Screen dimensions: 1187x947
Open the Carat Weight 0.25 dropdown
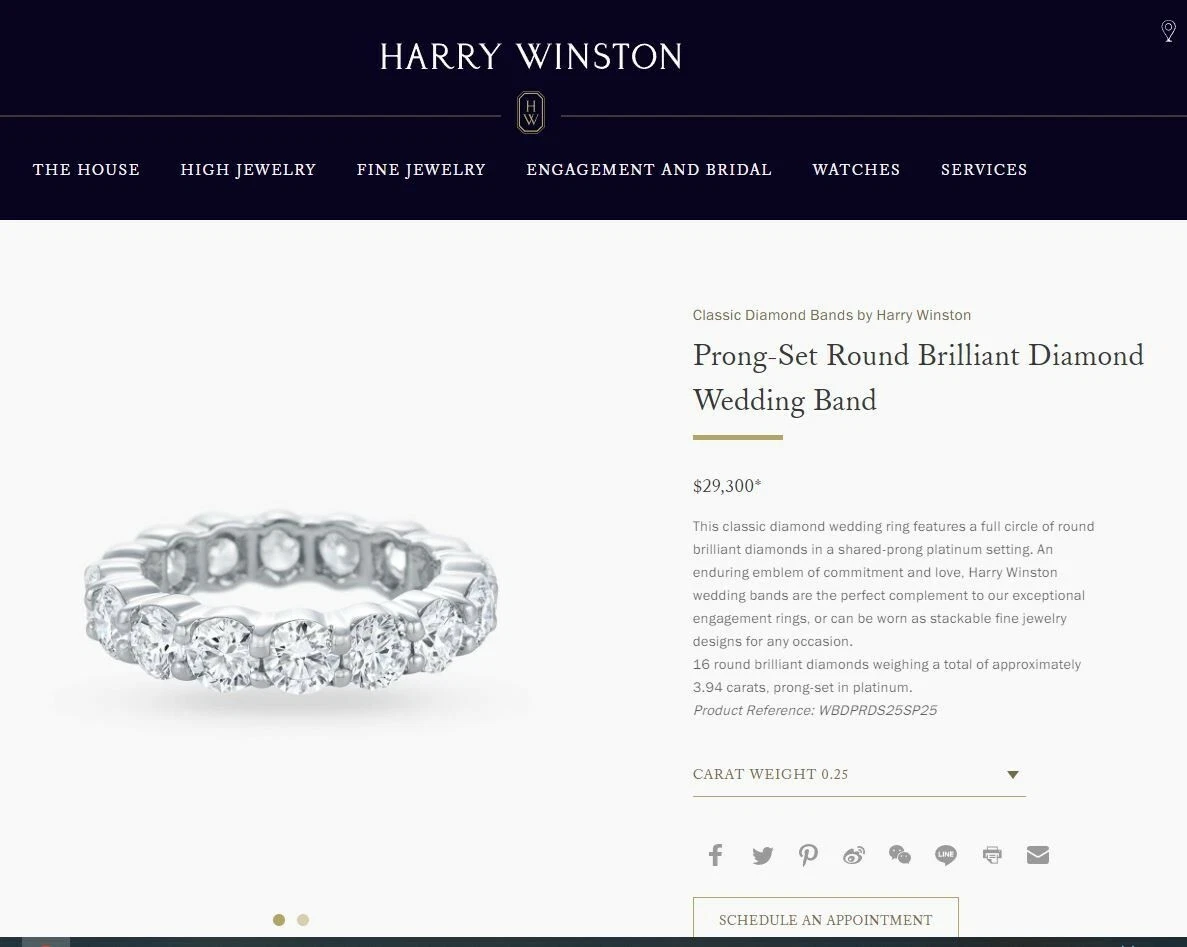(859, 774)
